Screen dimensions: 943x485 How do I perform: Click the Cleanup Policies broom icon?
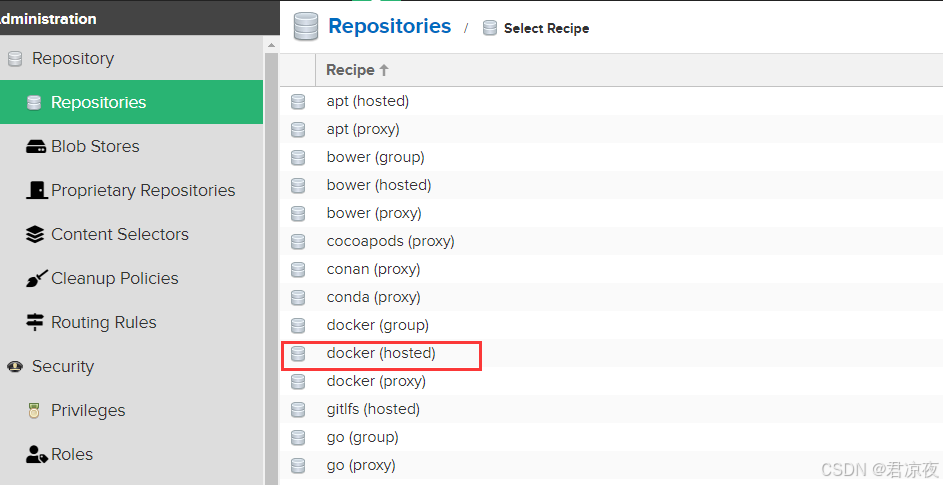coord(36,279)
